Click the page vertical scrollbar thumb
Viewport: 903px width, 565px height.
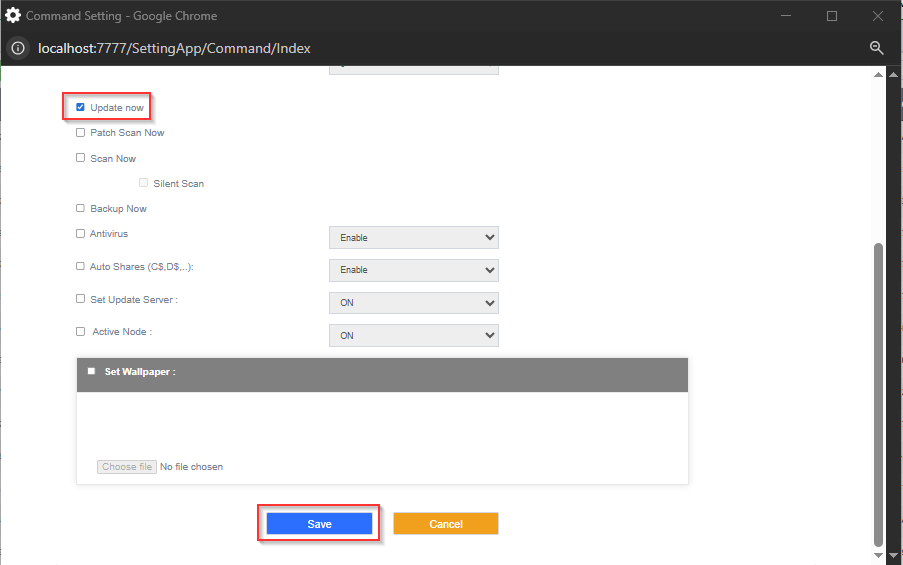pos(878,390)
